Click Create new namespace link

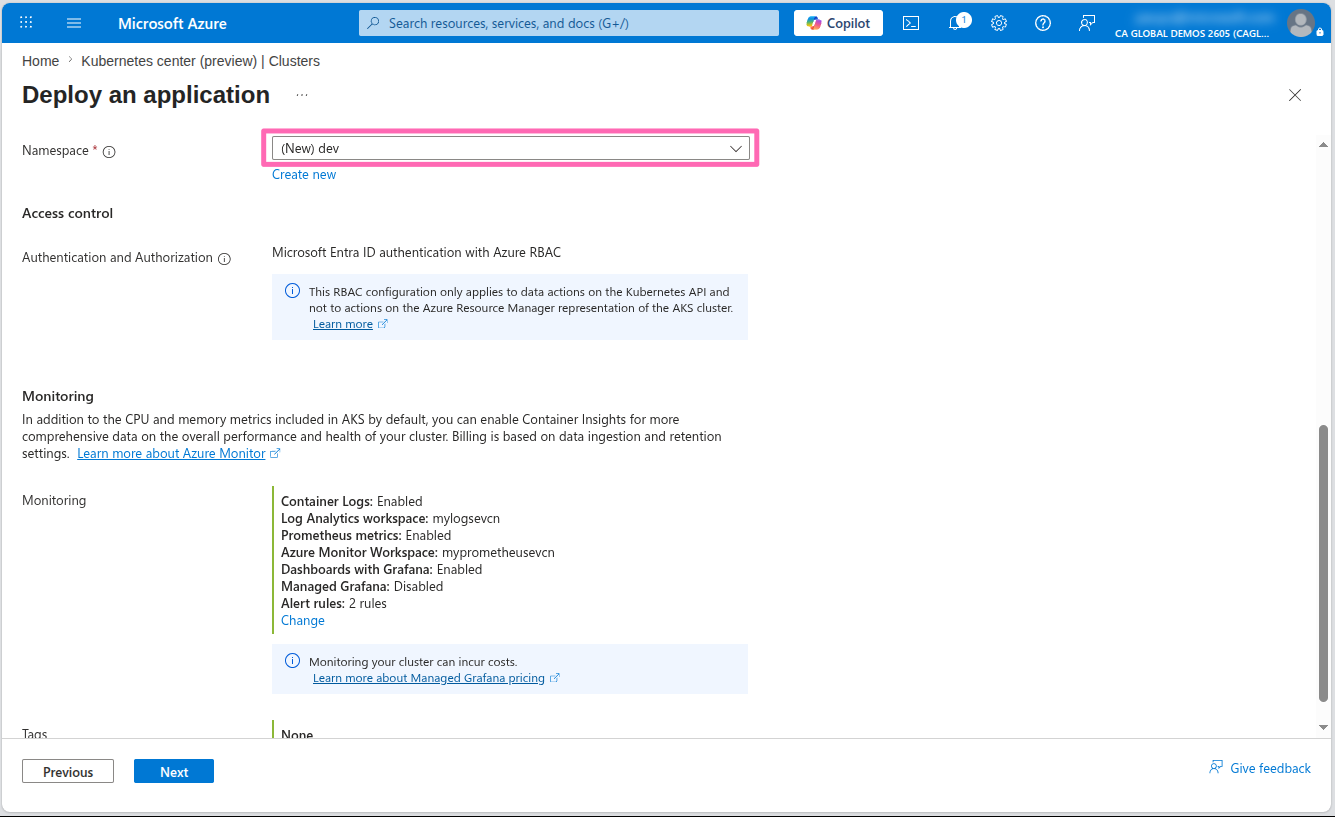[x=304, y=174]
